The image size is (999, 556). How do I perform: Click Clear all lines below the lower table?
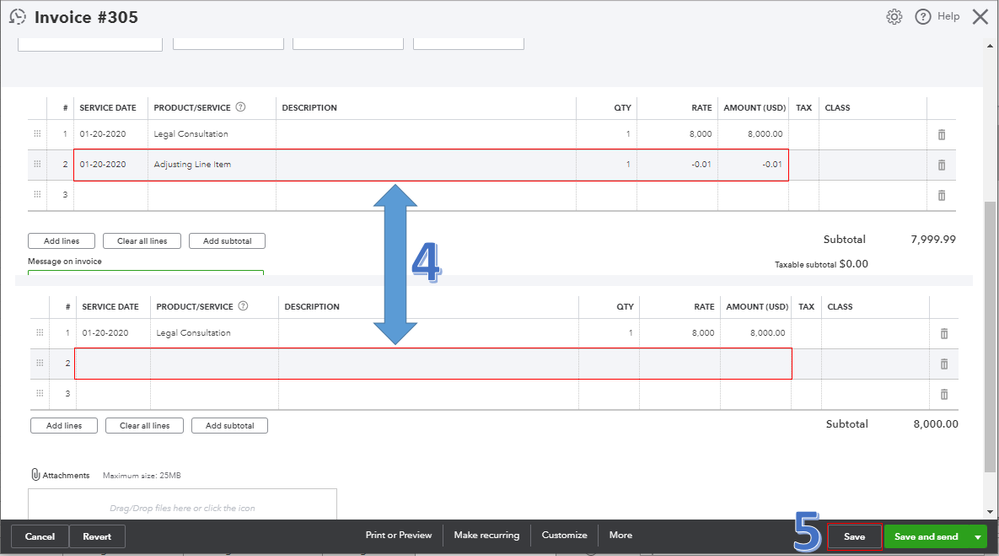[x=145, y=425]
